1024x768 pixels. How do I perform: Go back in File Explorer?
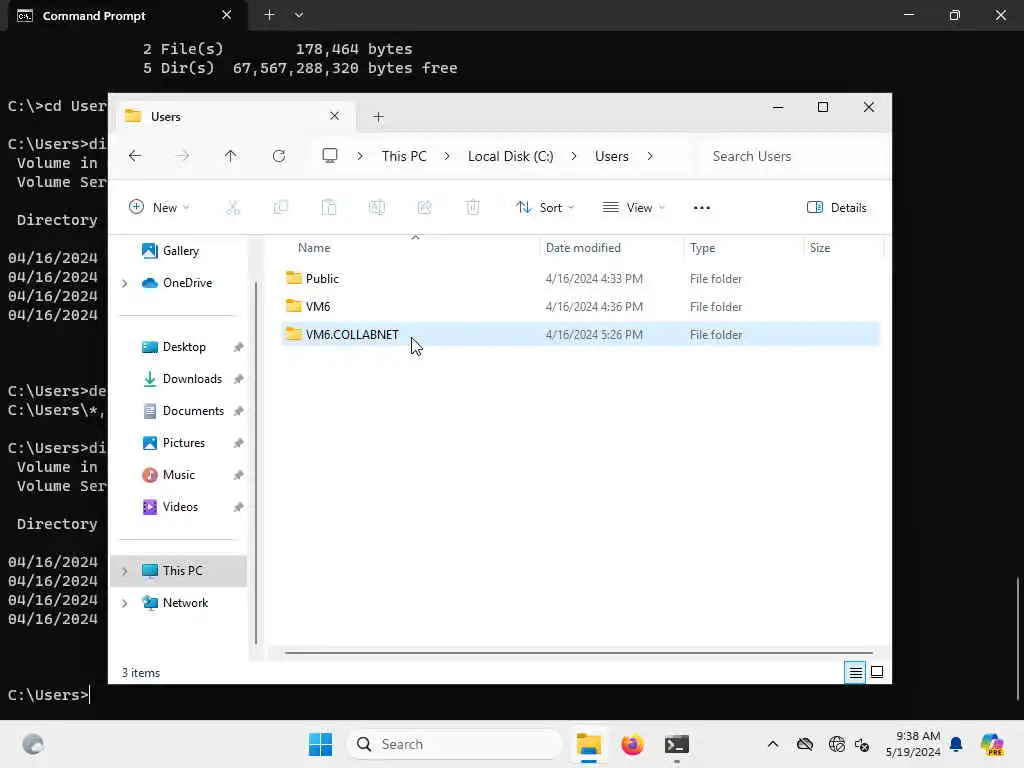pyautogui.click(x=135, y=156)
